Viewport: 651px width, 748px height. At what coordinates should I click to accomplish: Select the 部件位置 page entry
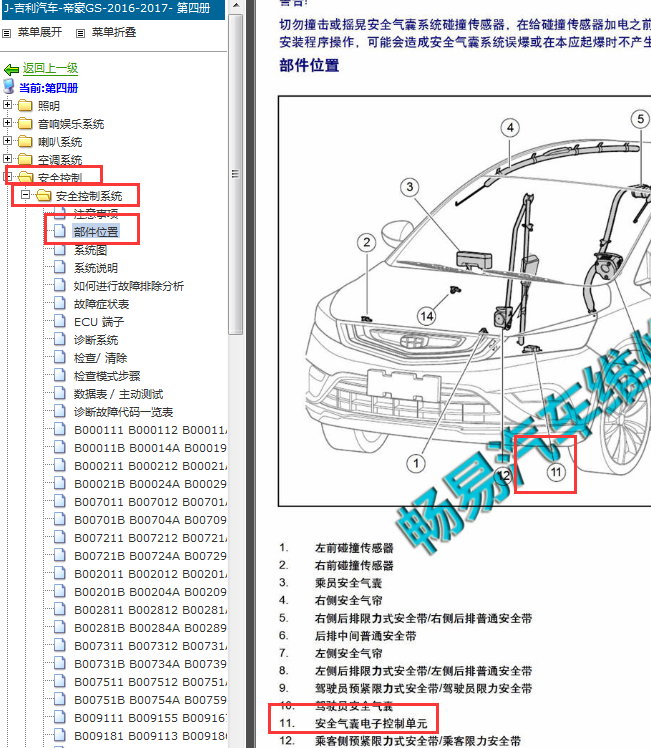click(x=95, y=232)
